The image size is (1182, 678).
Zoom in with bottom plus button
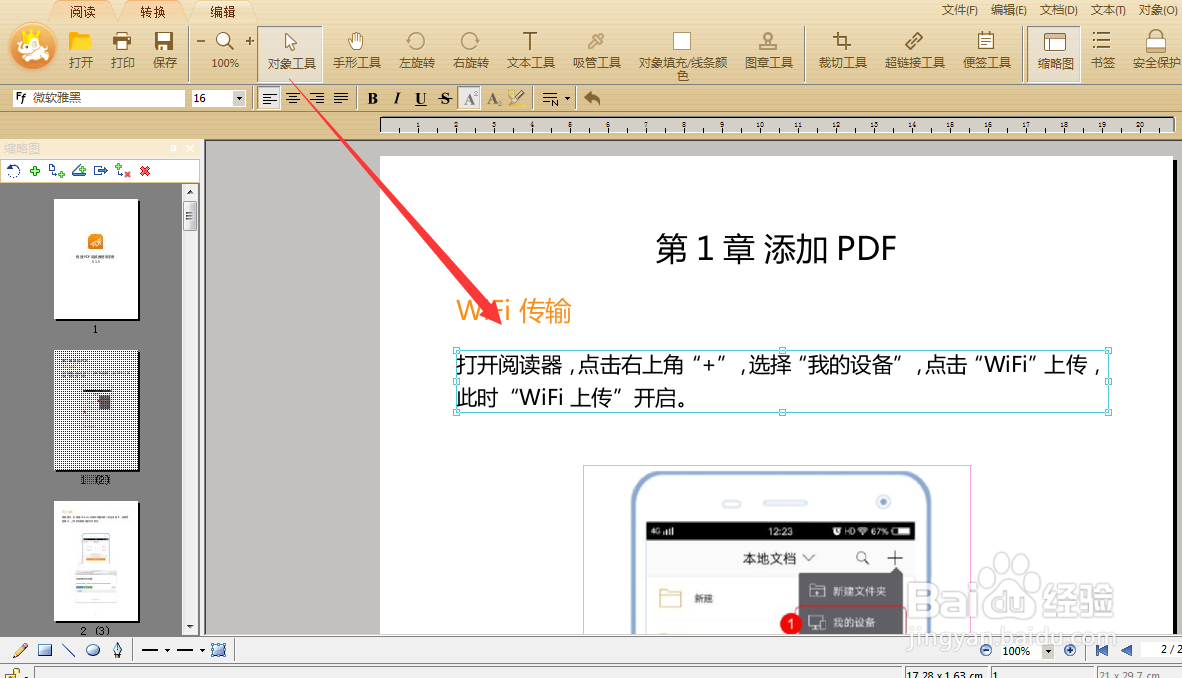1070,650
